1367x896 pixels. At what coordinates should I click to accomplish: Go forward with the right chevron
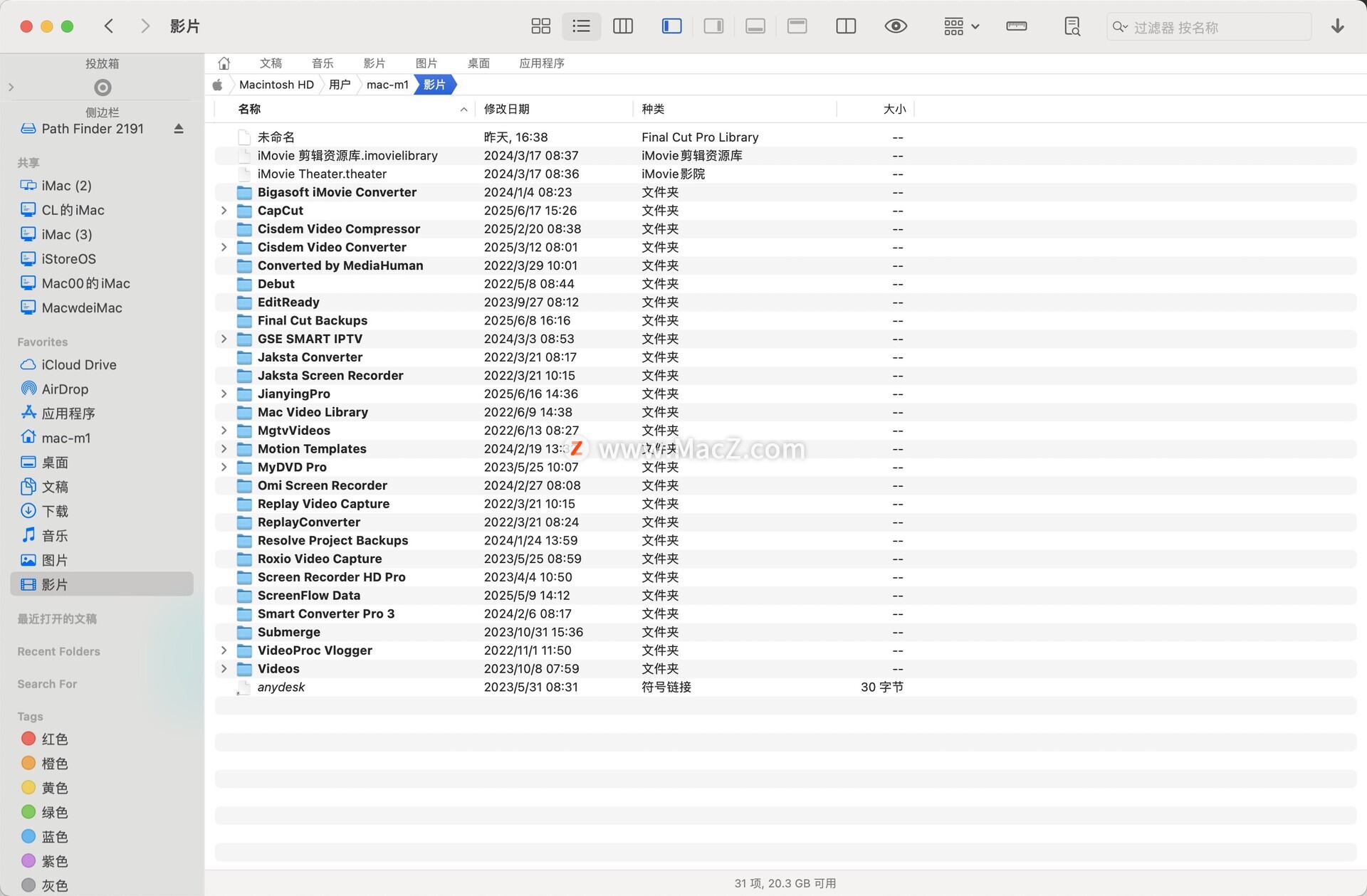(x=145, y=26)
